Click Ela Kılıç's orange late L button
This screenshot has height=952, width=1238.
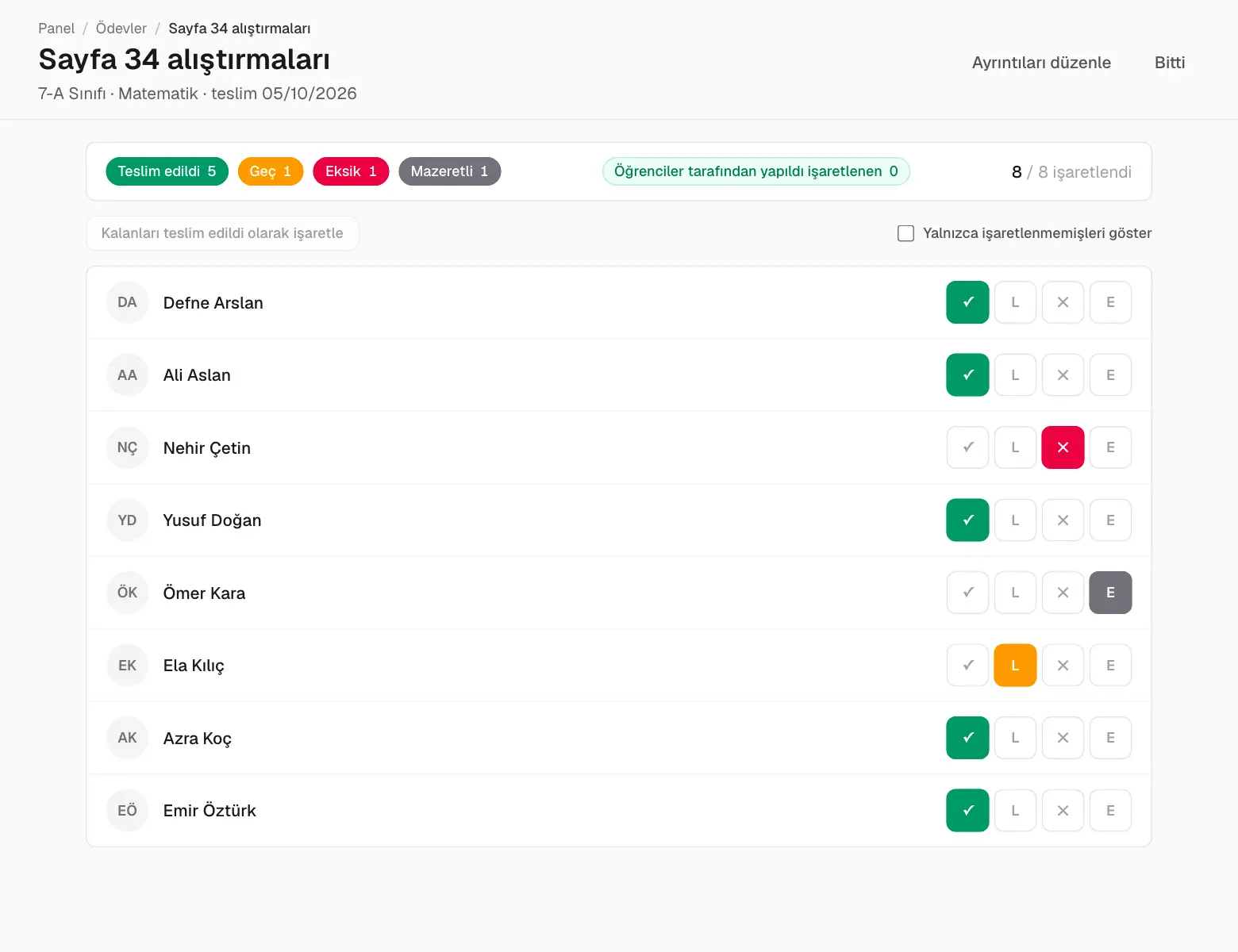point(1015,666)
